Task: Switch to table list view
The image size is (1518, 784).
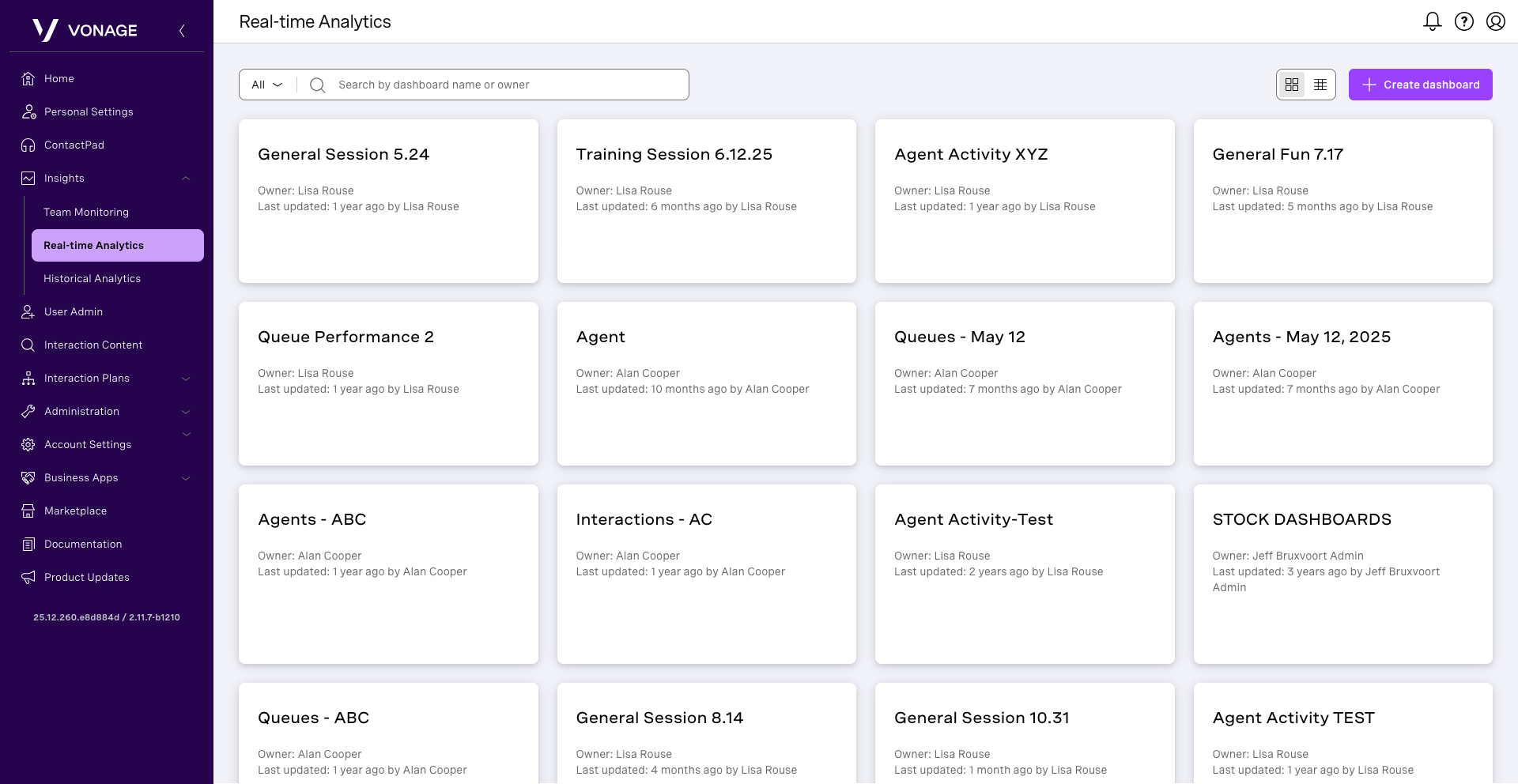Action: [x=1320, y=85]
